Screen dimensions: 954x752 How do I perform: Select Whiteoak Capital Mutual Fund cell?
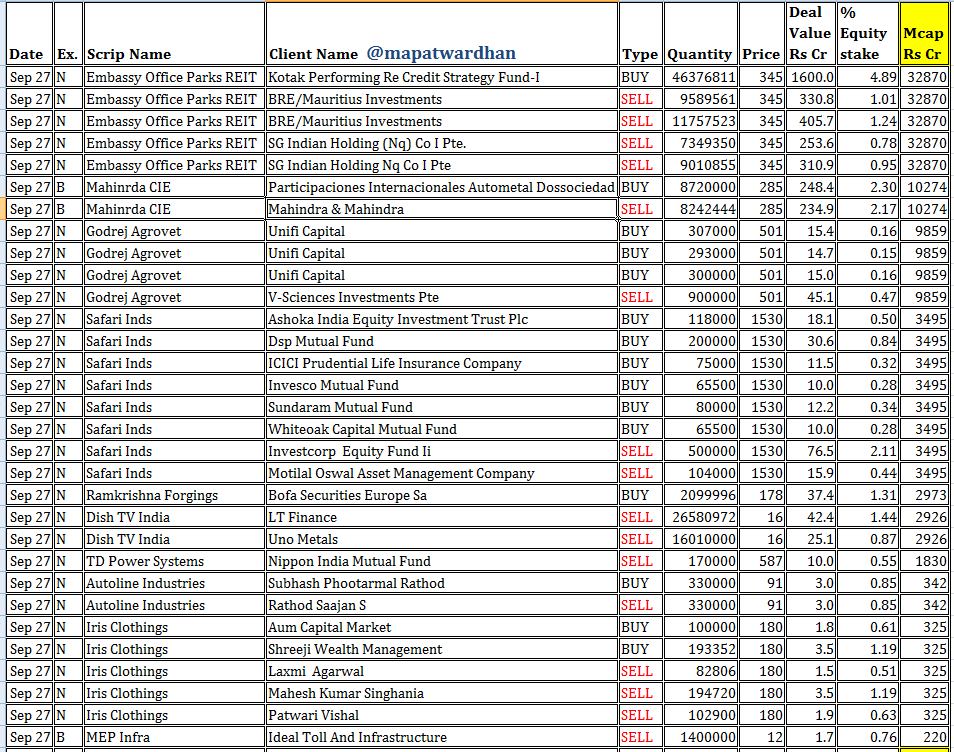pos(442,430)
